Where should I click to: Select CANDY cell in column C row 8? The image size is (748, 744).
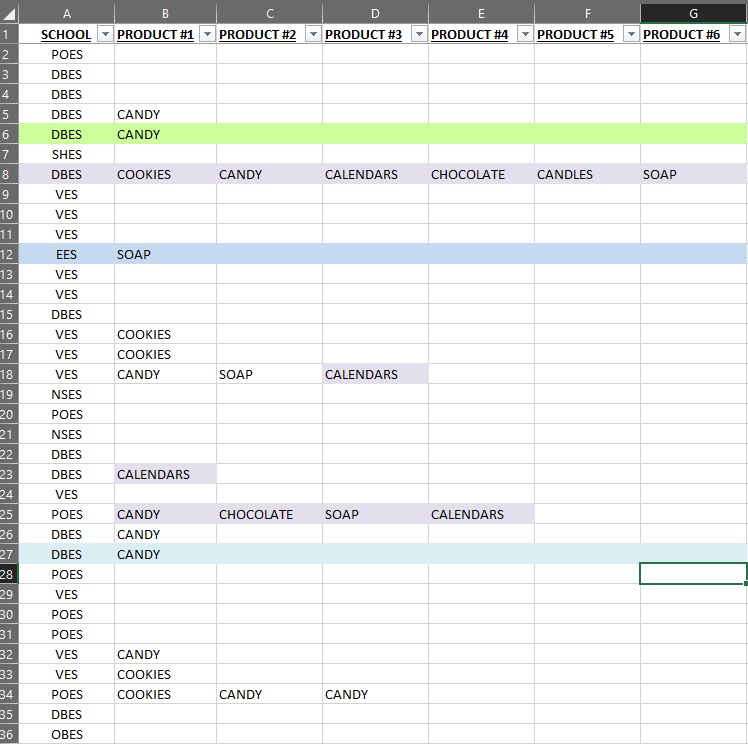[270, 174]
